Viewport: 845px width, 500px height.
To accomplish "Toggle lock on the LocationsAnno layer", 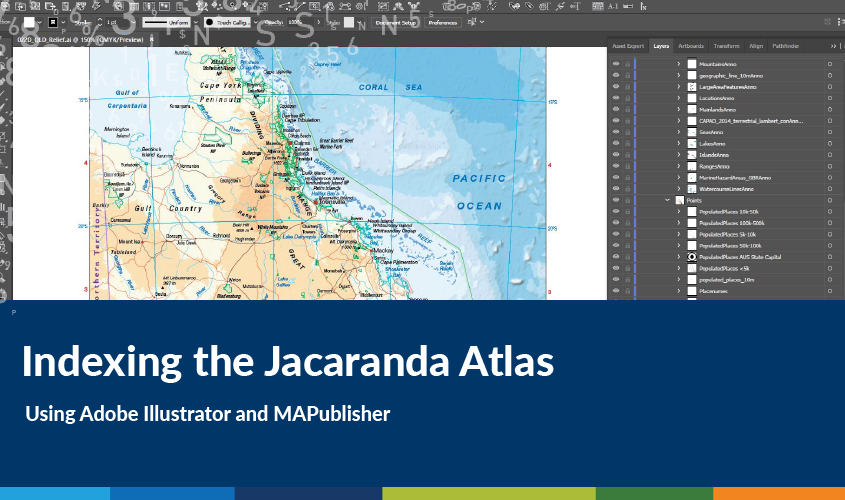I will tap(627, 98).
